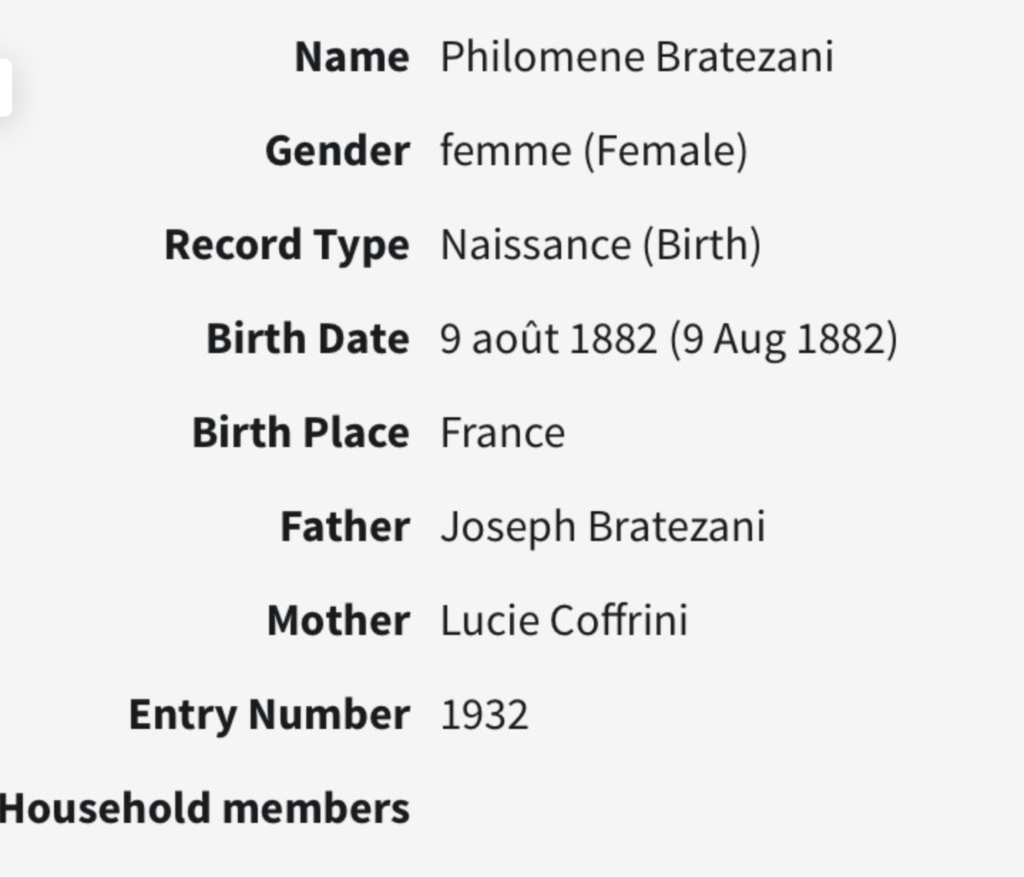
Task: Click the Mother label
Action: point(338,620)
